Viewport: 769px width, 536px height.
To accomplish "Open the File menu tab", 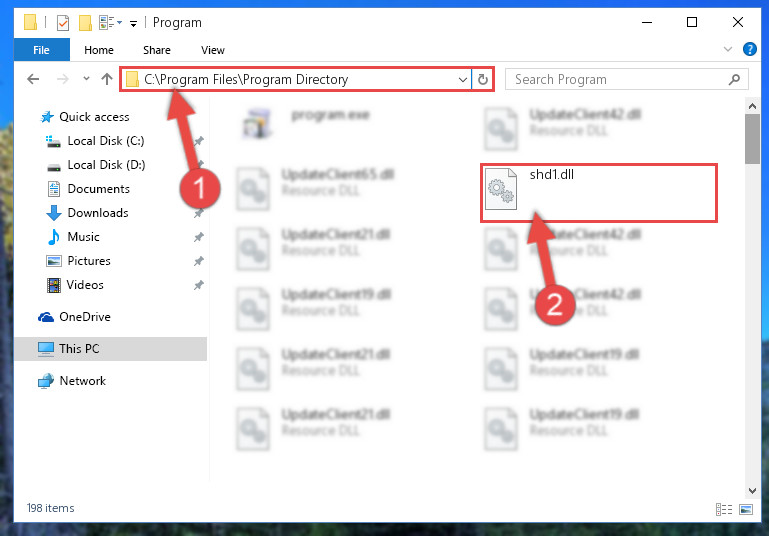I will click(x=41, y=50).
